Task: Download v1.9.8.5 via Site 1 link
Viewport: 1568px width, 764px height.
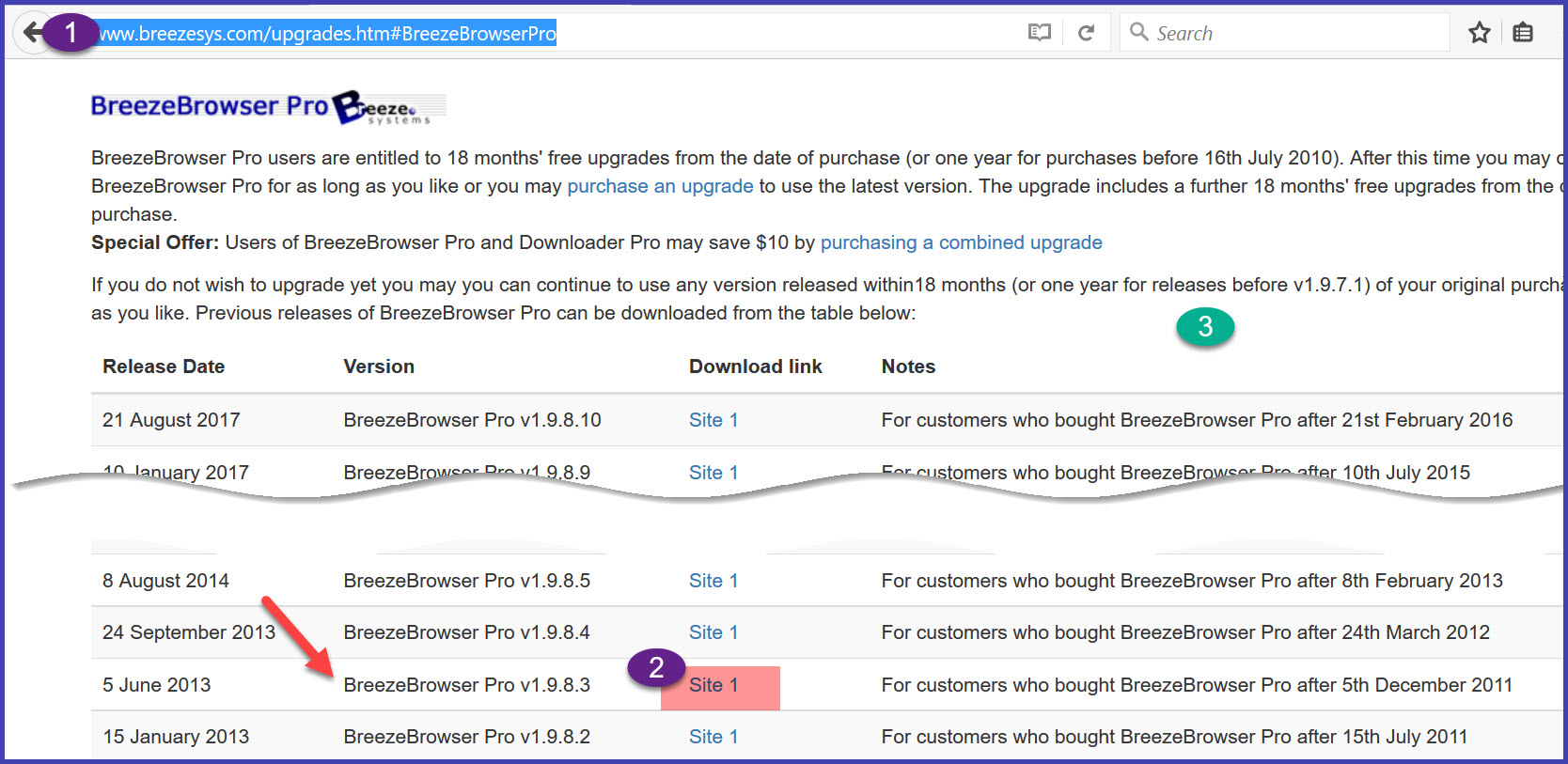Action: click(713, 581)
